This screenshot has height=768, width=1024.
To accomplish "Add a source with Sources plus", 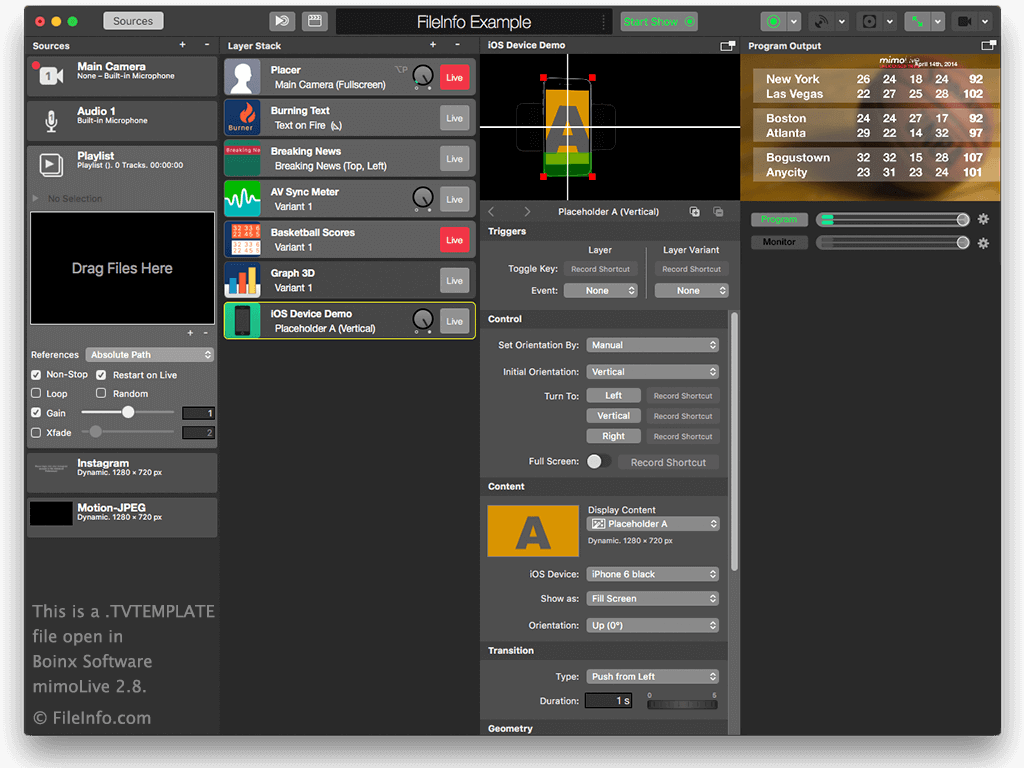I will coord(182,44).
